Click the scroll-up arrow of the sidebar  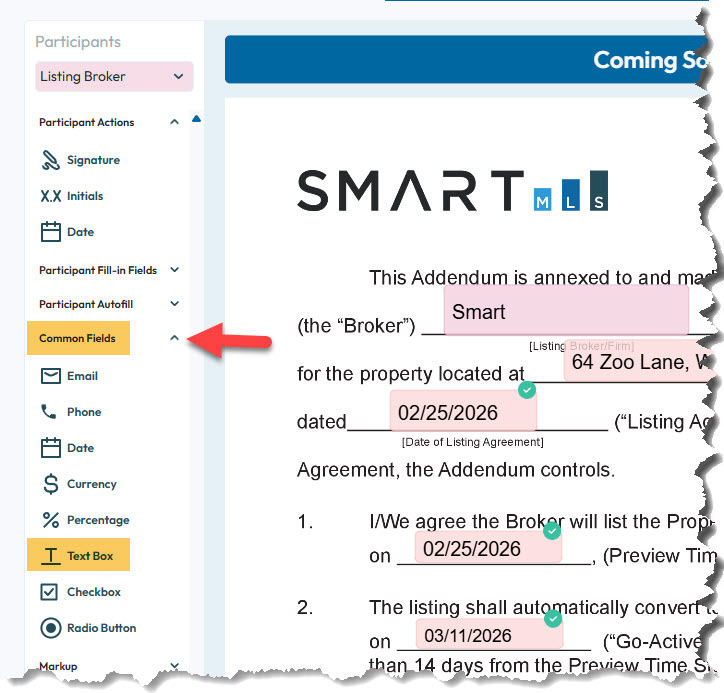click(x=196, y=119)
